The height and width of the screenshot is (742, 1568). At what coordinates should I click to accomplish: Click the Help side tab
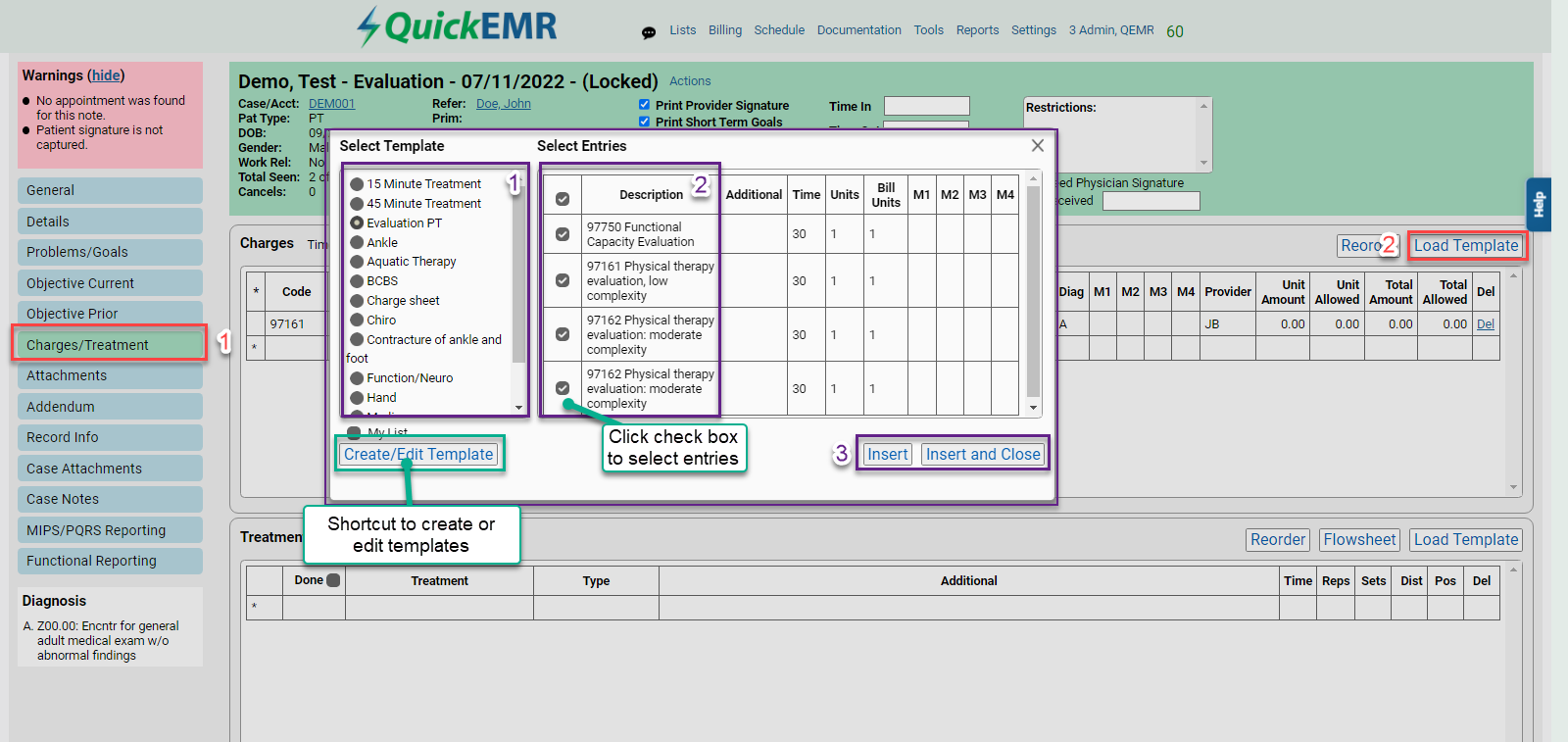(x=1539, y=204)
